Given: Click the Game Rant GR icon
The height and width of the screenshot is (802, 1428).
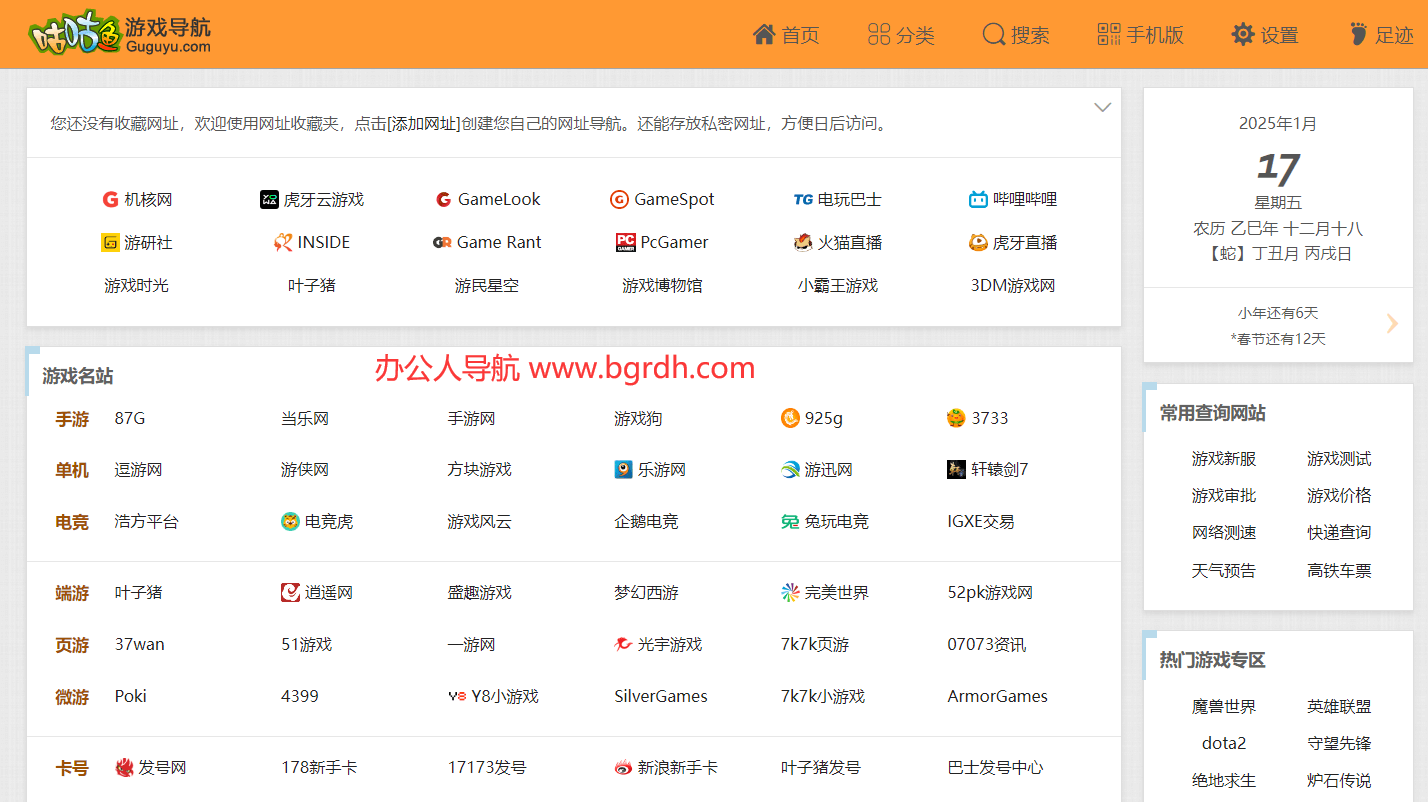Looking at the screenshot, I should tap(442, 242).
